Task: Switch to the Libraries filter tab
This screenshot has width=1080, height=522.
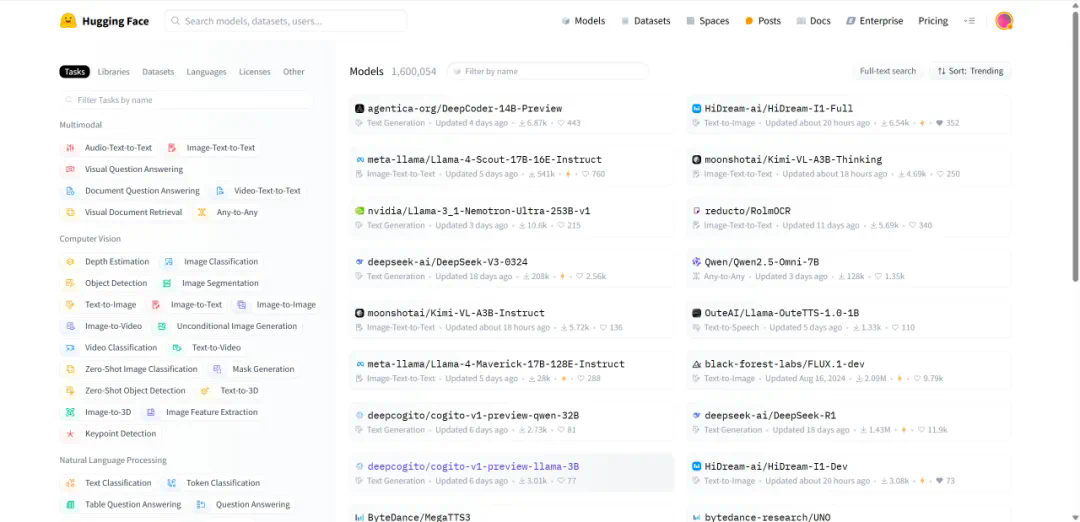Action: tap(113, 72)
